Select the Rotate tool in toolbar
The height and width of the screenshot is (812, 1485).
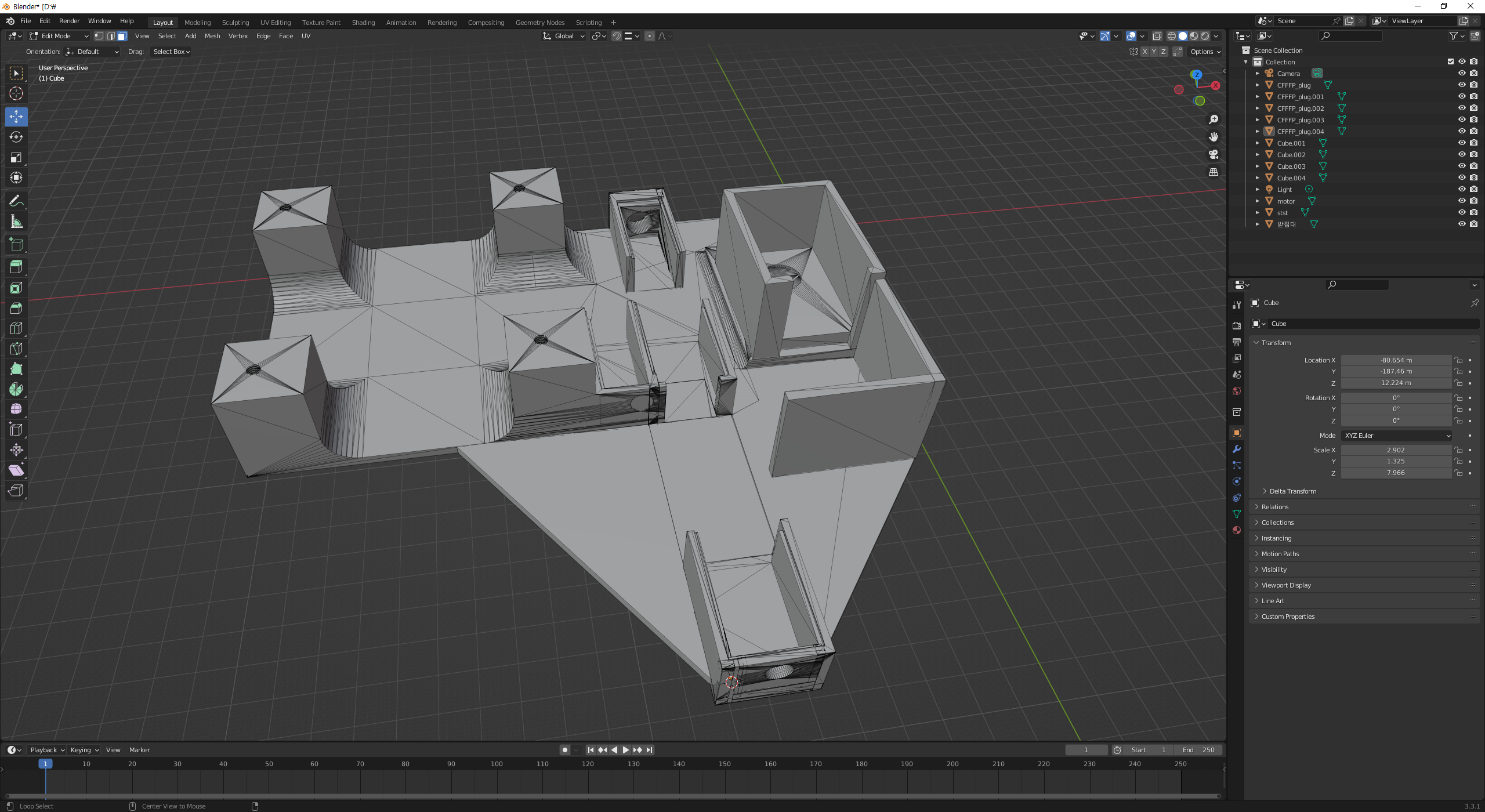16,137
